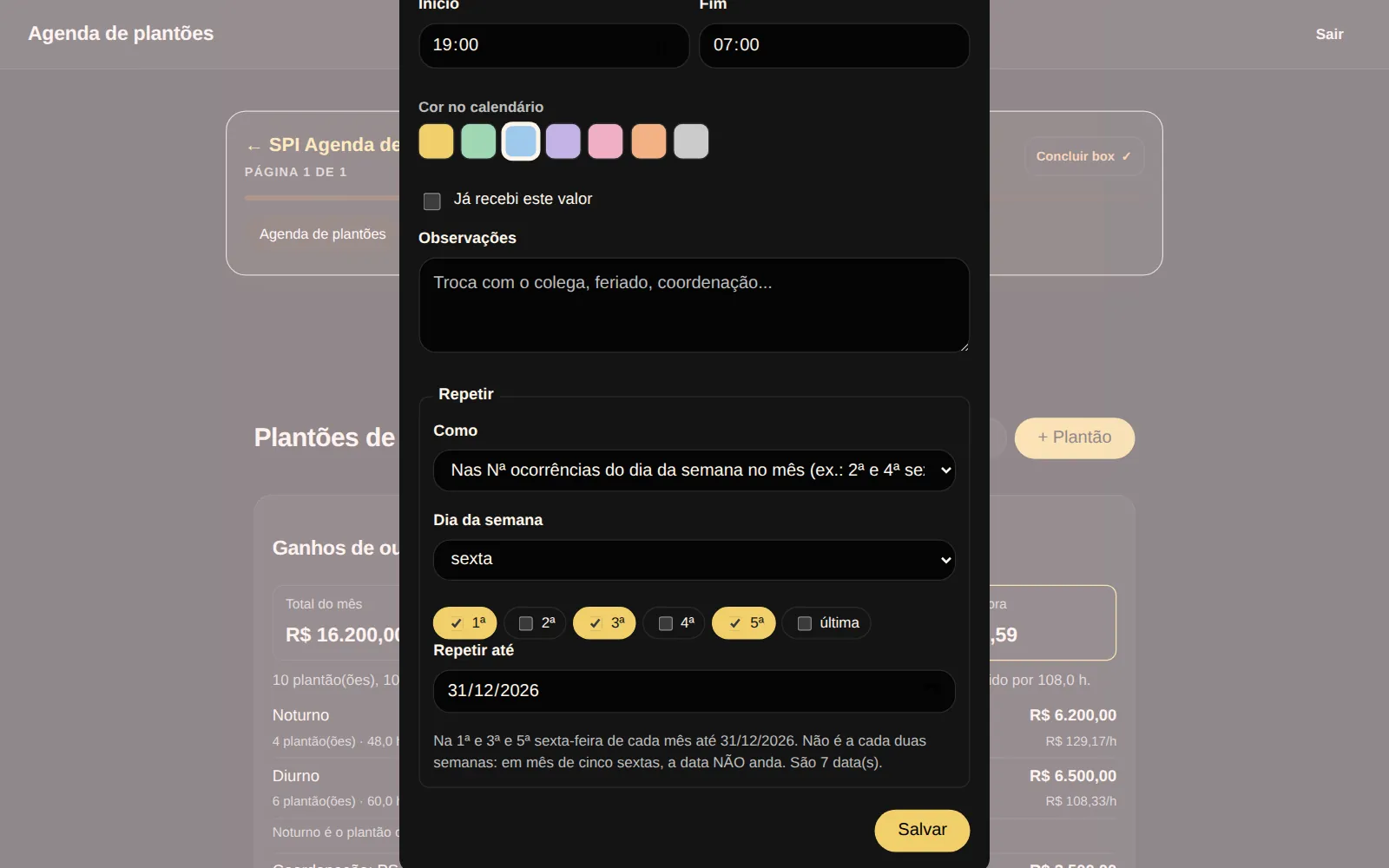Click the Observações text area

(694, 305)
